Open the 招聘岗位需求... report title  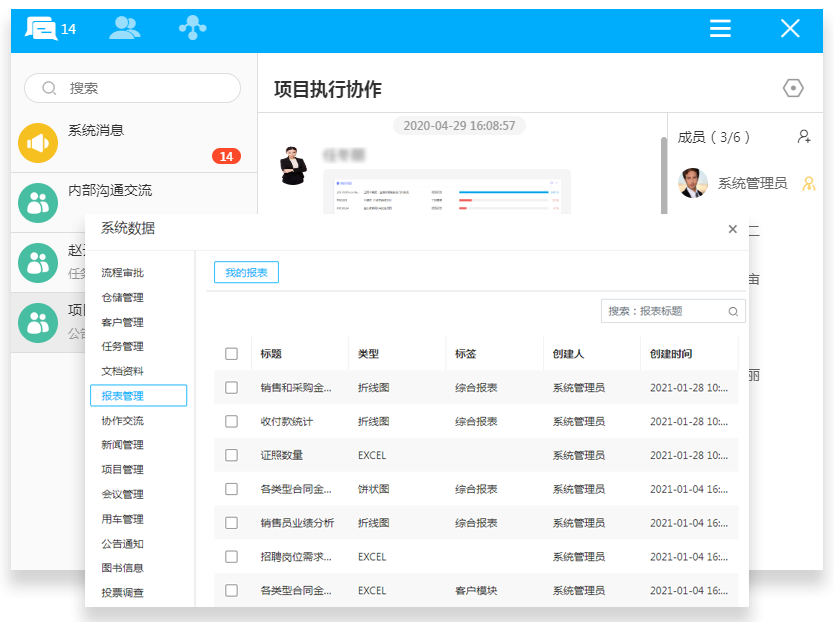296,557
